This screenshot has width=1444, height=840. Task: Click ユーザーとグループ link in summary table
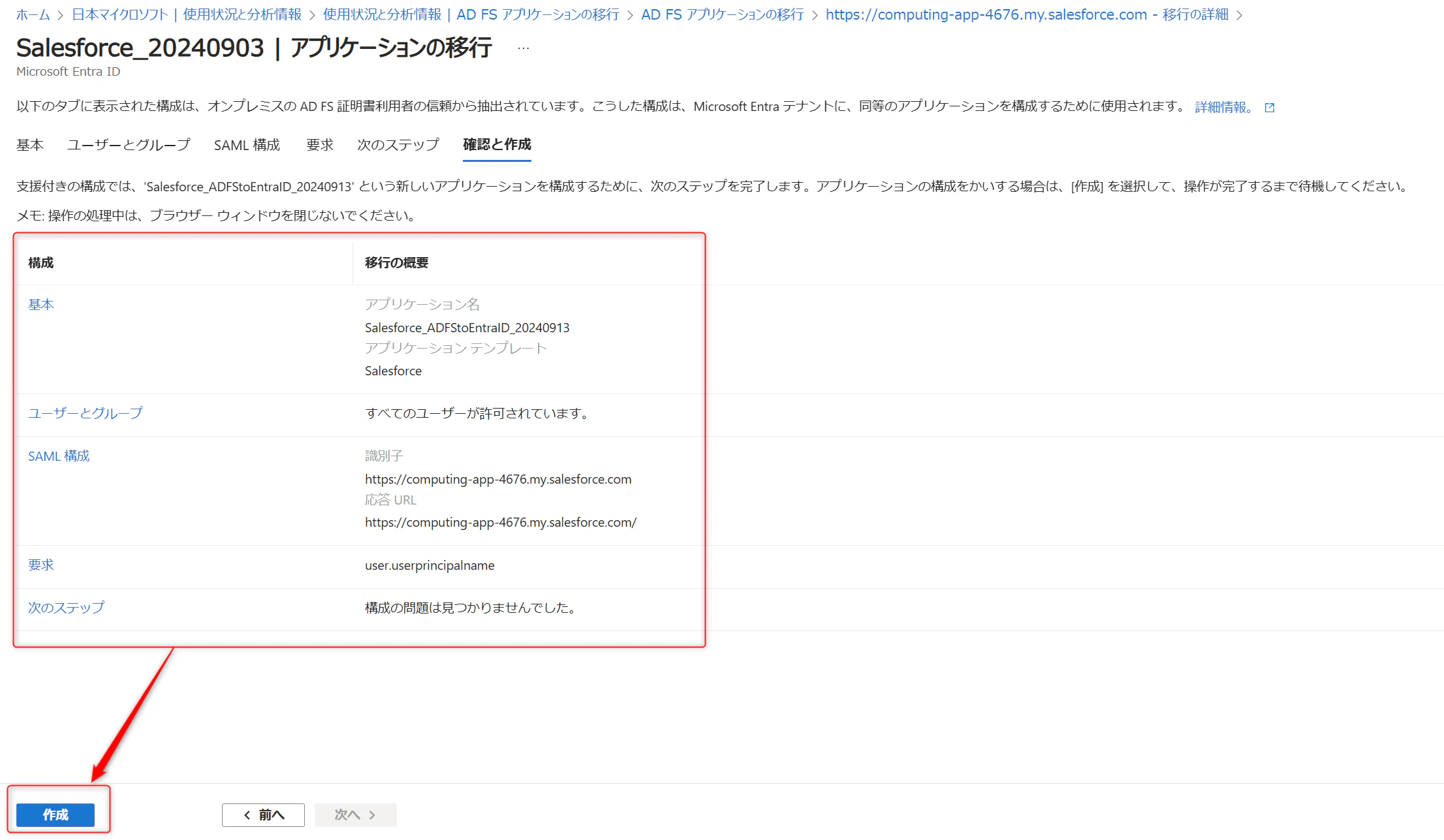(85, 413)
